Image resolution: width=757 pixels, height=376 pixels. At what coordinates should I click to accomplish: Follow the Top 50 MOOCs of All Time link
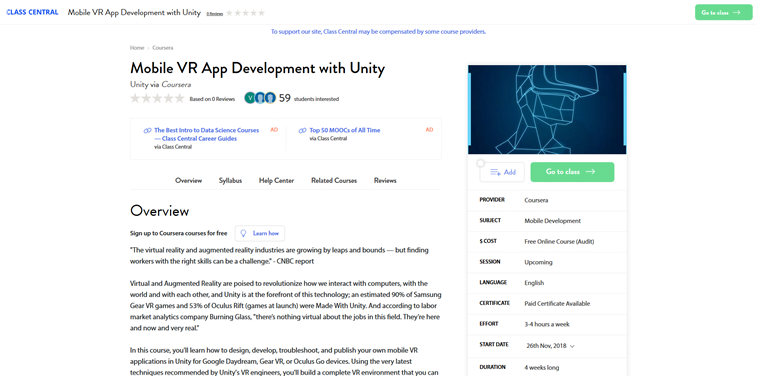[345, 130]
